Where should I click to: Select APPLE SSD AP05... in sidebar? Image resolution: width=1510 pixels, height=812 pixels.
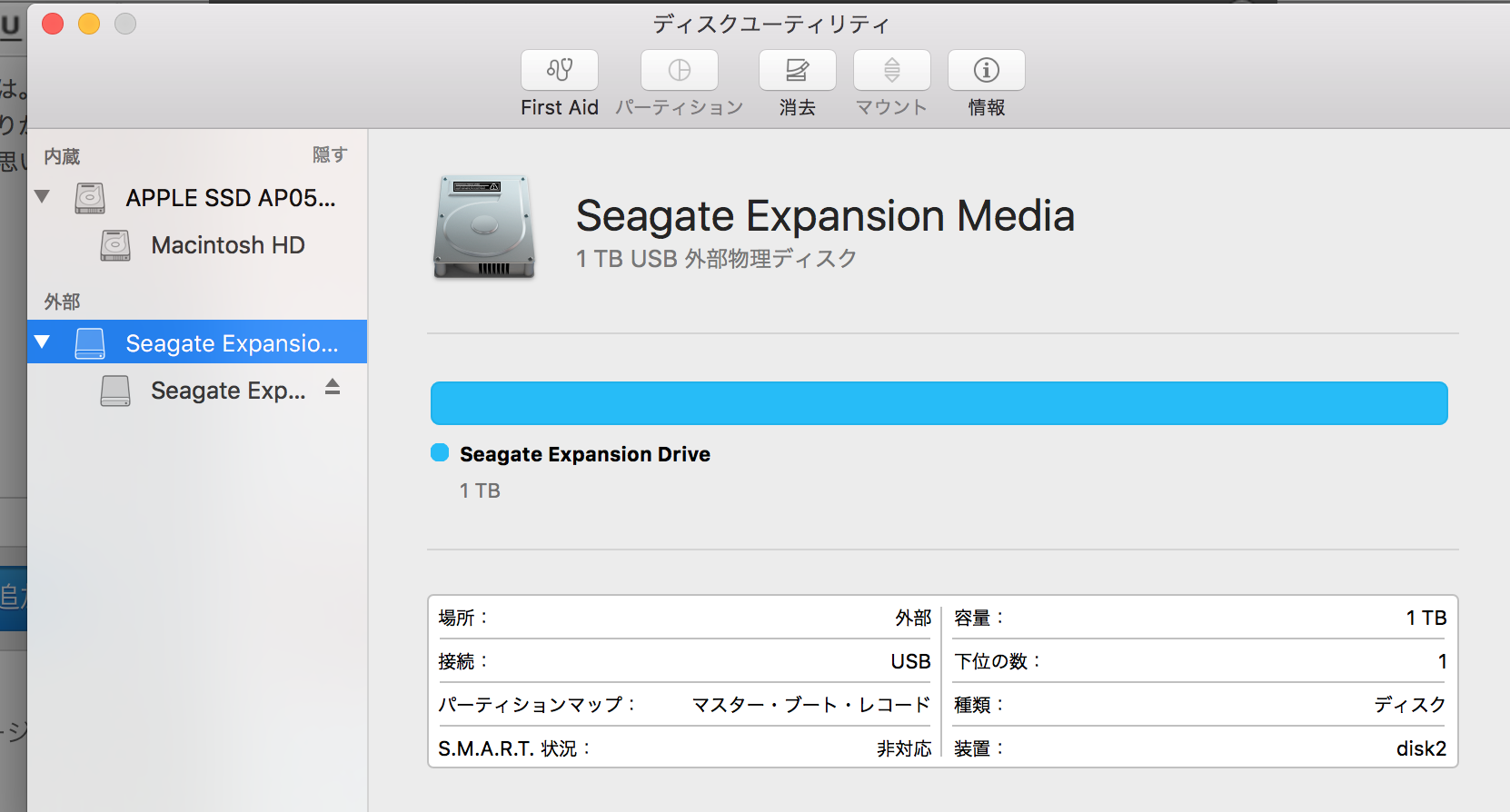(x=230, y=198)
